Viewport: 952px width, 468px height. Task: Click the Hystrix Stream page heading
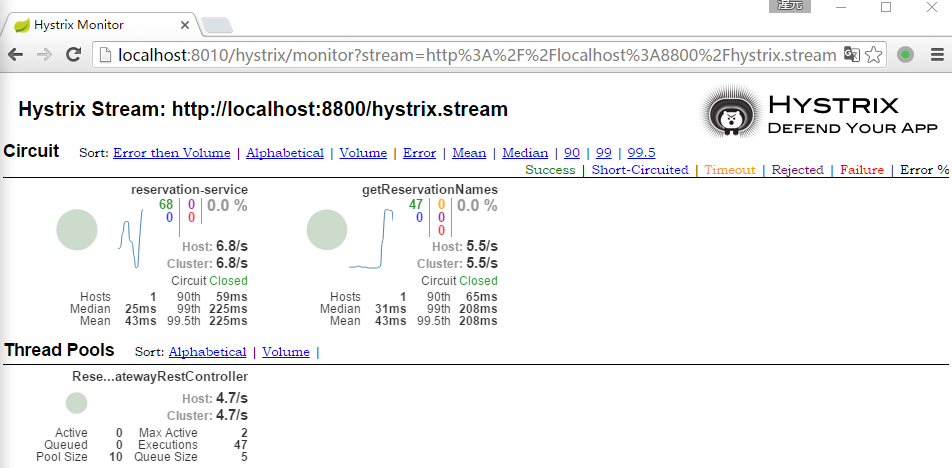point(263,109)
